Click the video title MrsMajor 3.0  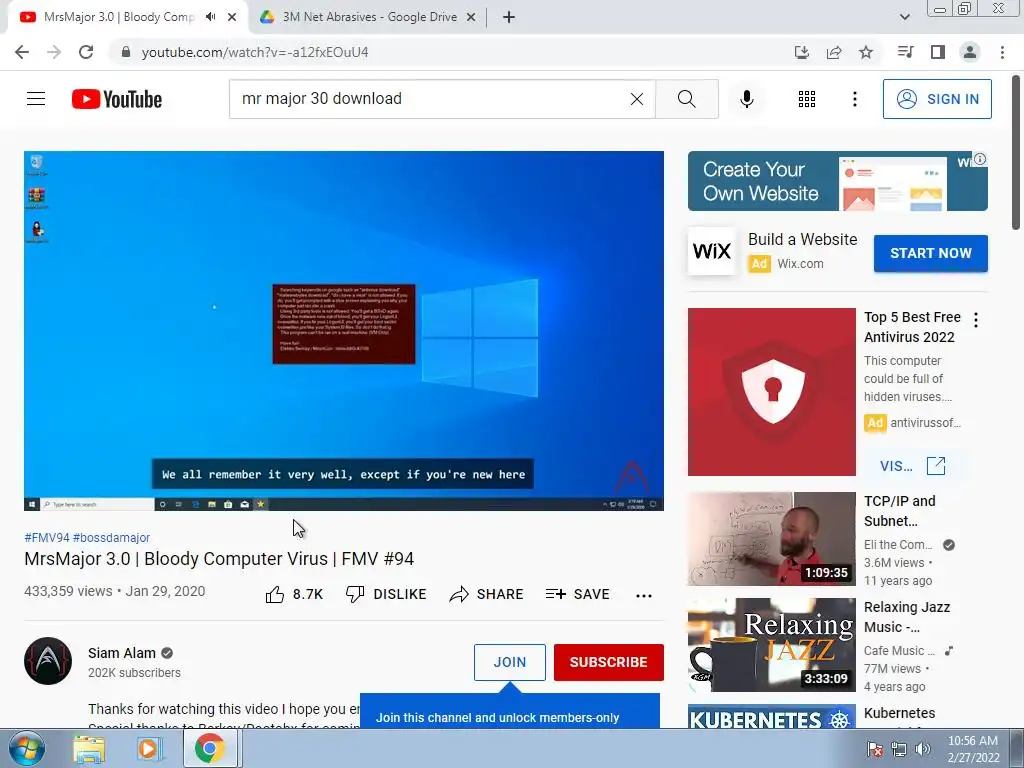pos(219,559)
